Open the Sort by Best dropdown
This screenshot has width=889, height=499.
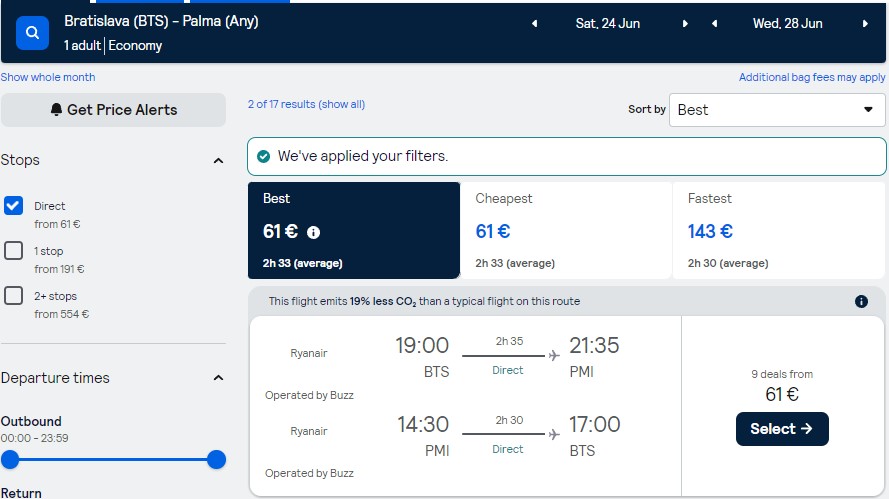tap(777, 110)
